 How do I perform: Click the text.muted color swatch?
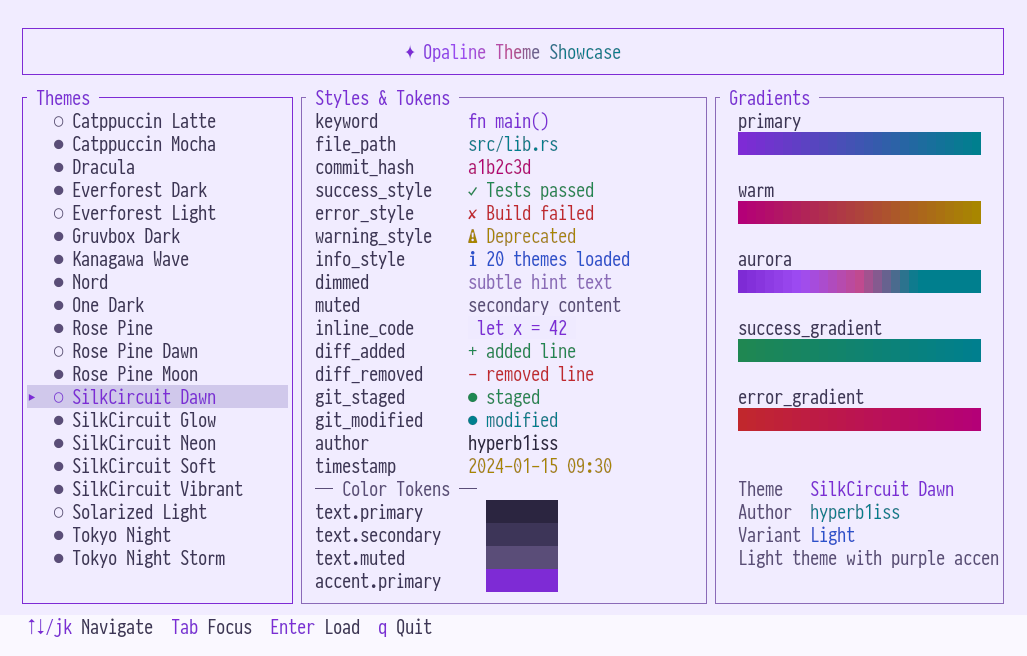[522, 557]
